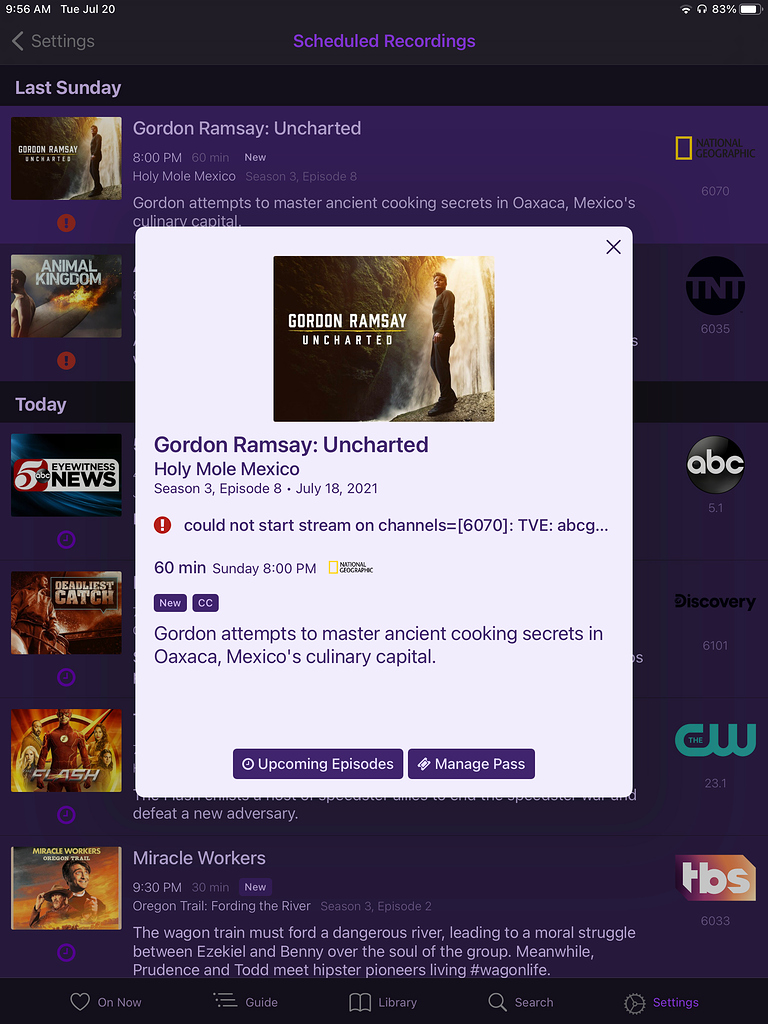The width and height of the screenshot is (768, 1024).
Task: Click channel number 6033
Action: coord(715,921)
